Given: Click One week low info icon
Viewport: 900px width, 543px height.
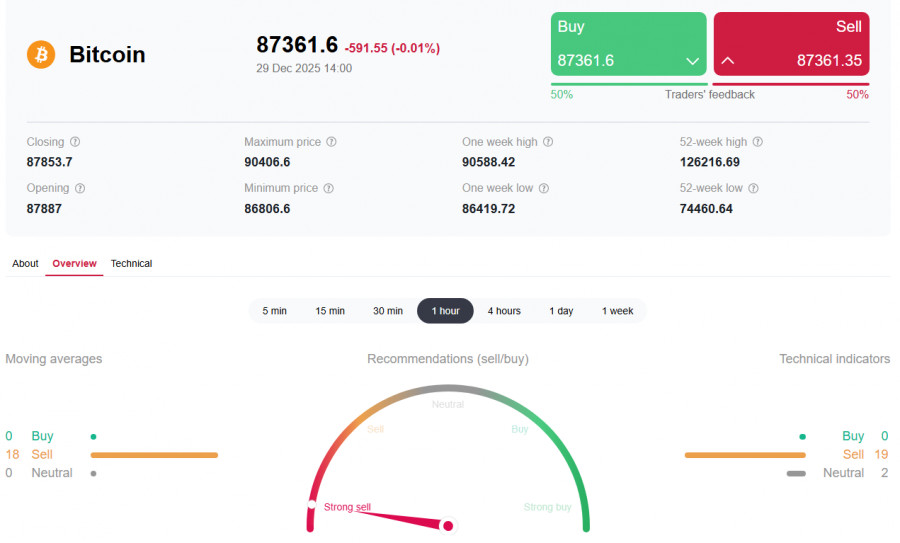Looking at the screenshot, I should (x=544, y=188).
